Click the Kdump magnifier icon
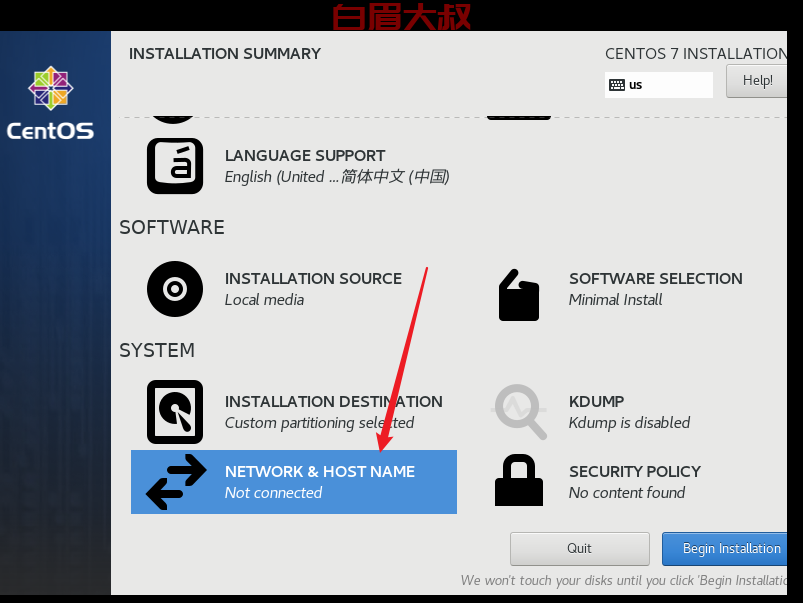This screenshot has width=803, height=603. tap(519, 412)
